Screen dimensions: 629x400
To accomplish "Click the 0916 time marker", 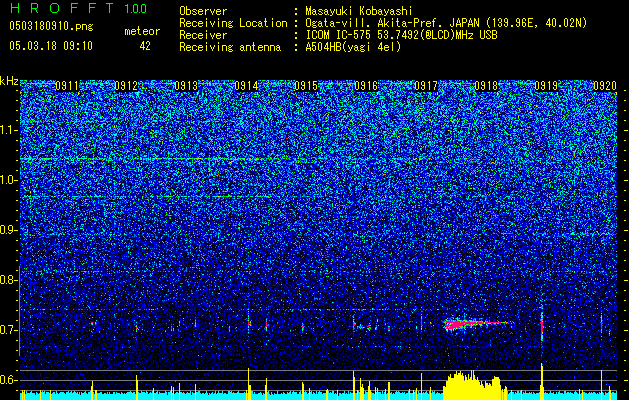I will tap(366, 86).
